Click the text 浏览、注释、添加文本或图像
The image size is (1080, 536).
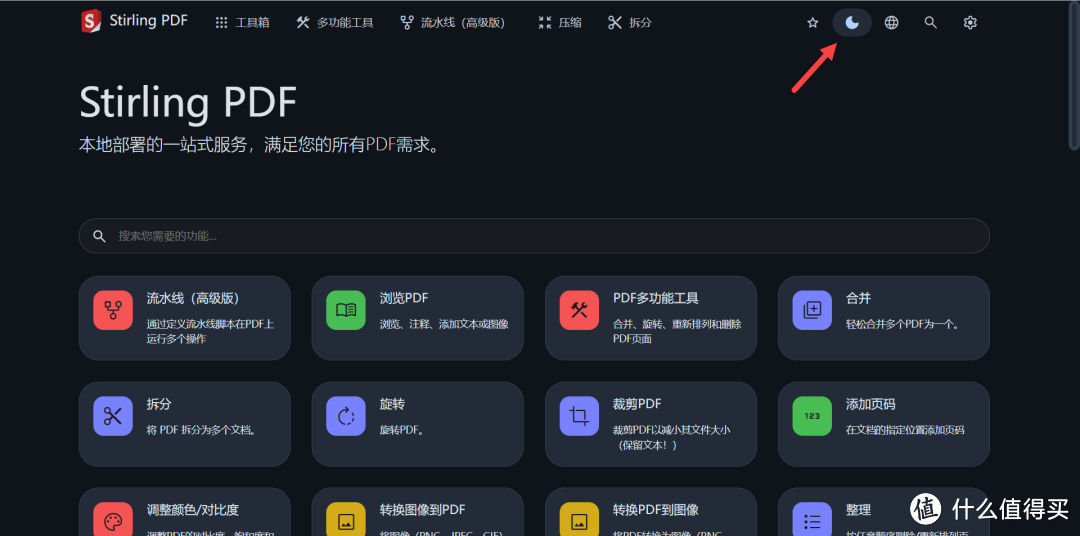click(x=444, y=324)
